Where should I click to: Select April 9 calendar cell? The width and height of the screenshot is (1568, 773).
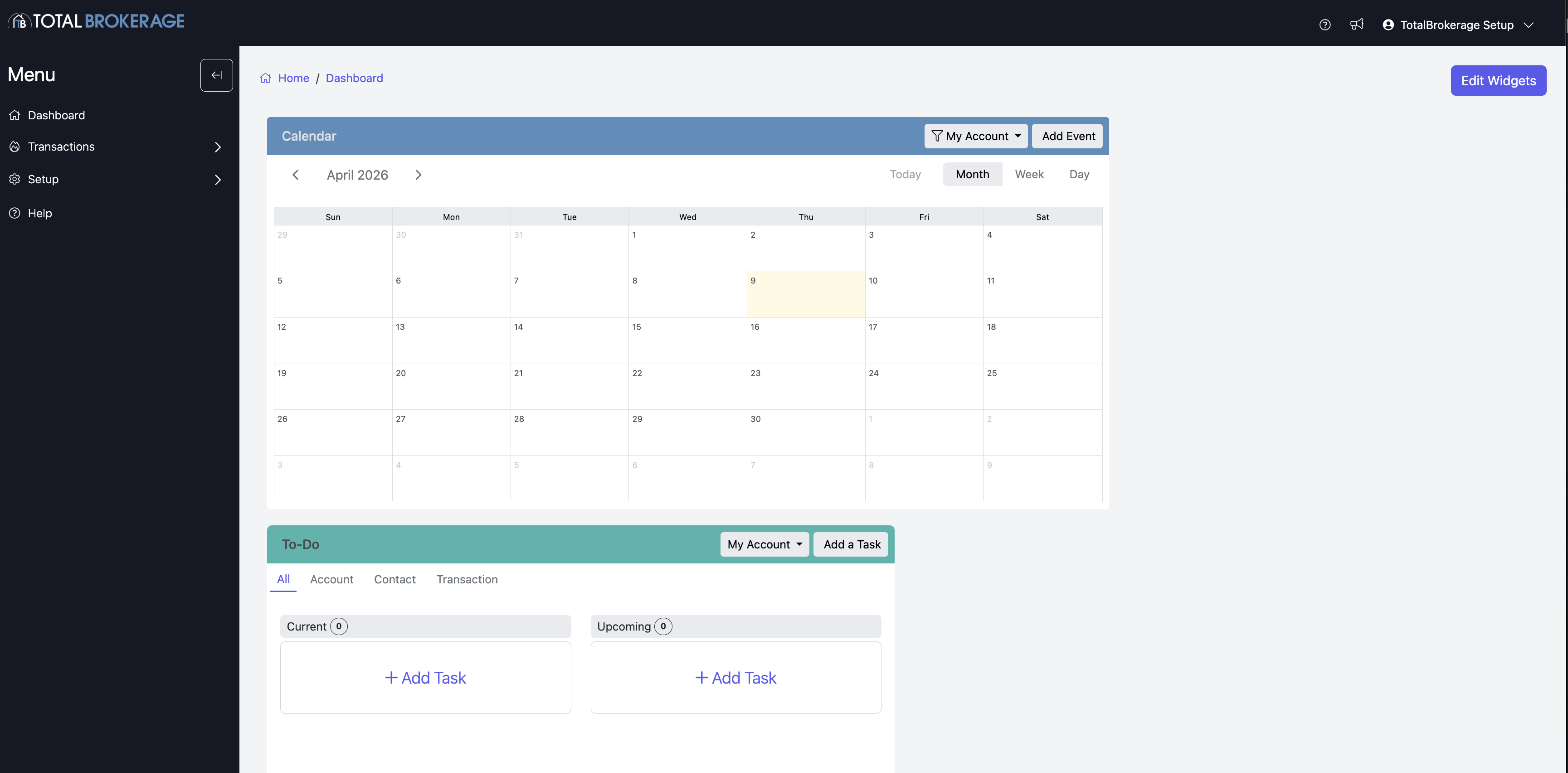click(805, 295)
